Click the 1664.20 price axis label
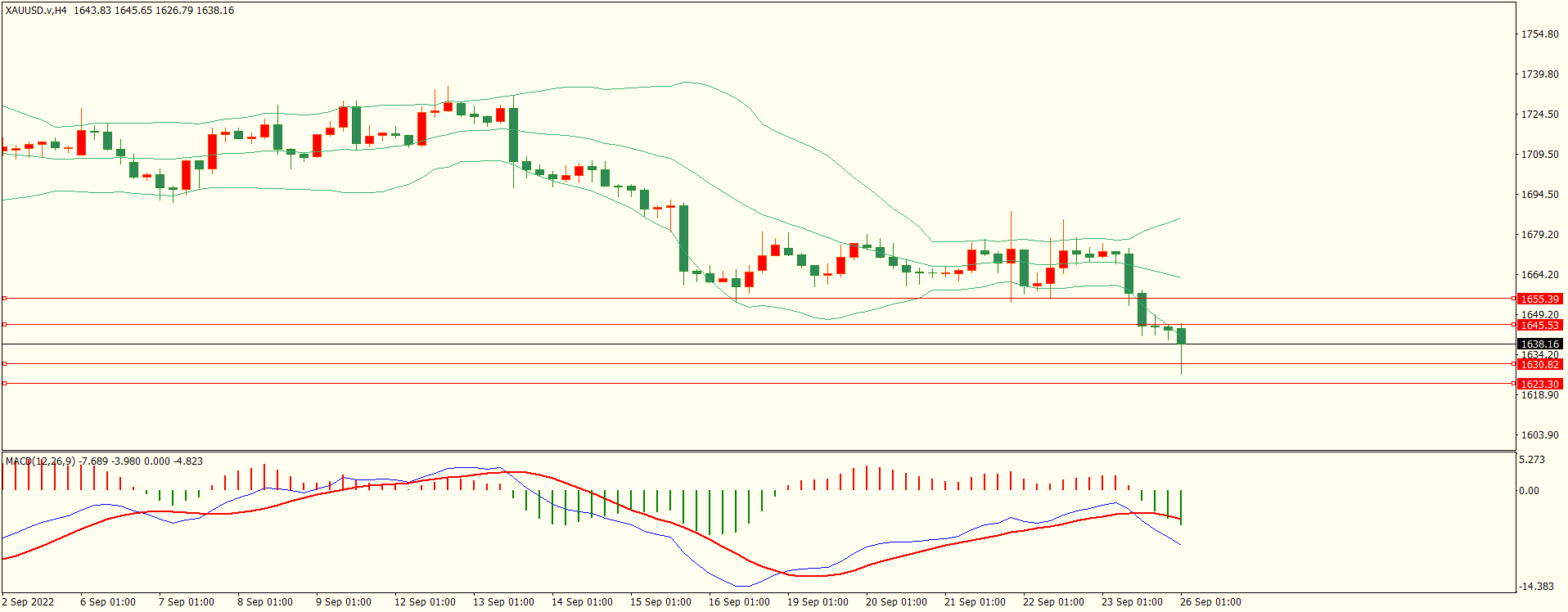This screenshot has width=1568, height=612. click(1539, 275)
